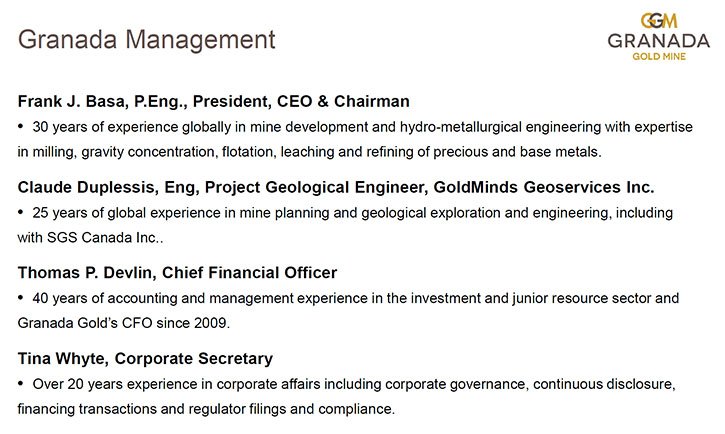
Task: Click the bullet before 'Over 20 years experience'
Action: (21, 383)
